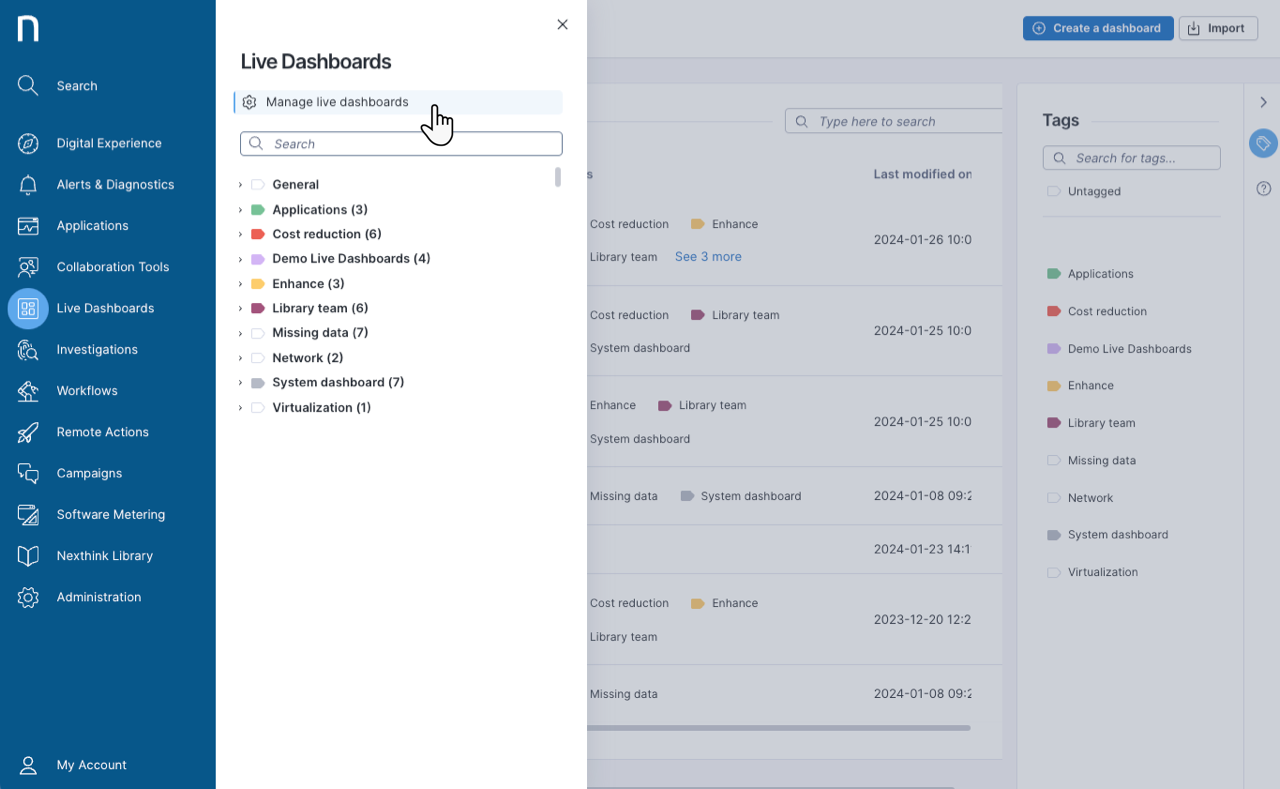This screenshot has height=789, width=1280.
Task: Click Create a dashboard button
Action: point(1098,28)
